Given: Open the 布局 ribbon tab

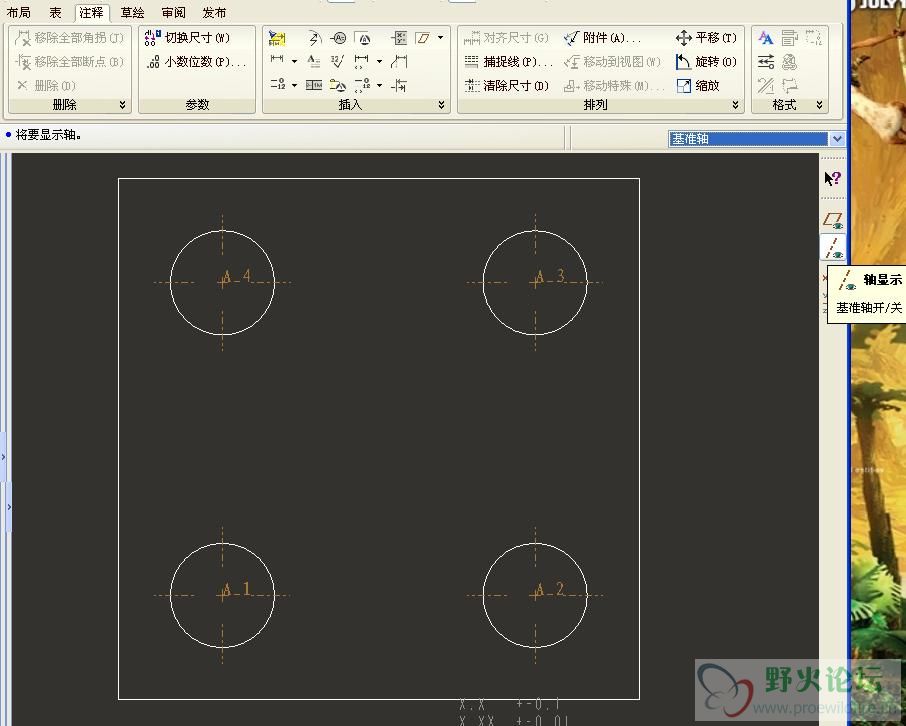Looking at the screenshot, I should (18, 12).
